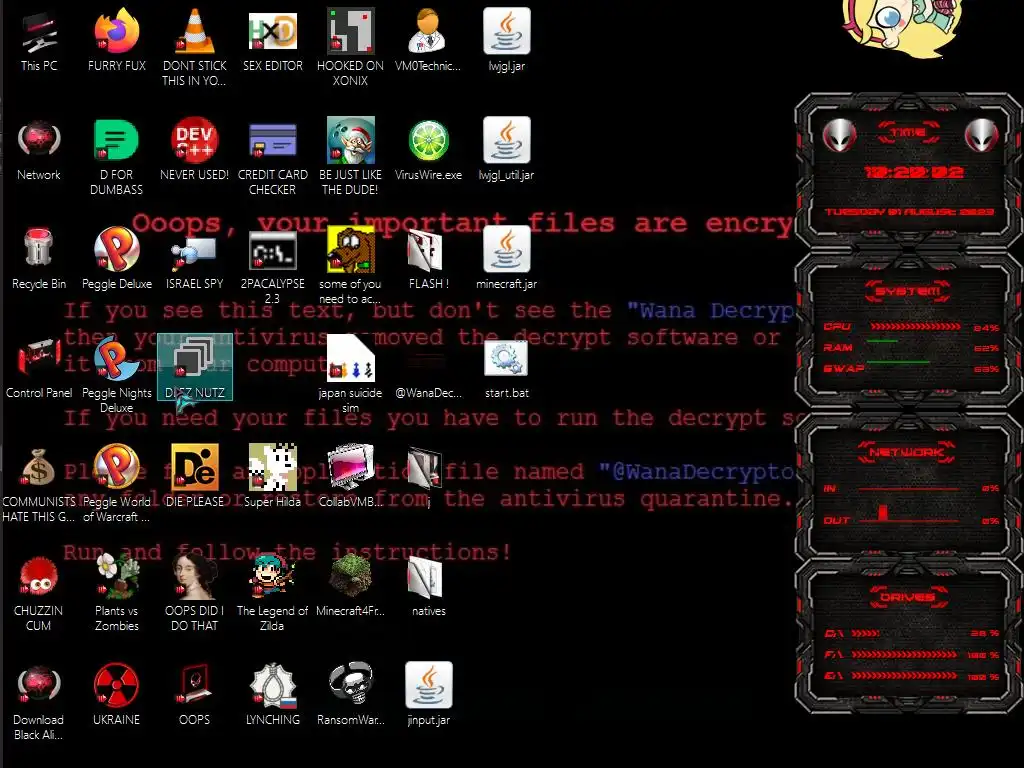Viewport: 1024px width, 768px height.
Task: Select the jinput.jar Java file
Action: coord(428,695)
